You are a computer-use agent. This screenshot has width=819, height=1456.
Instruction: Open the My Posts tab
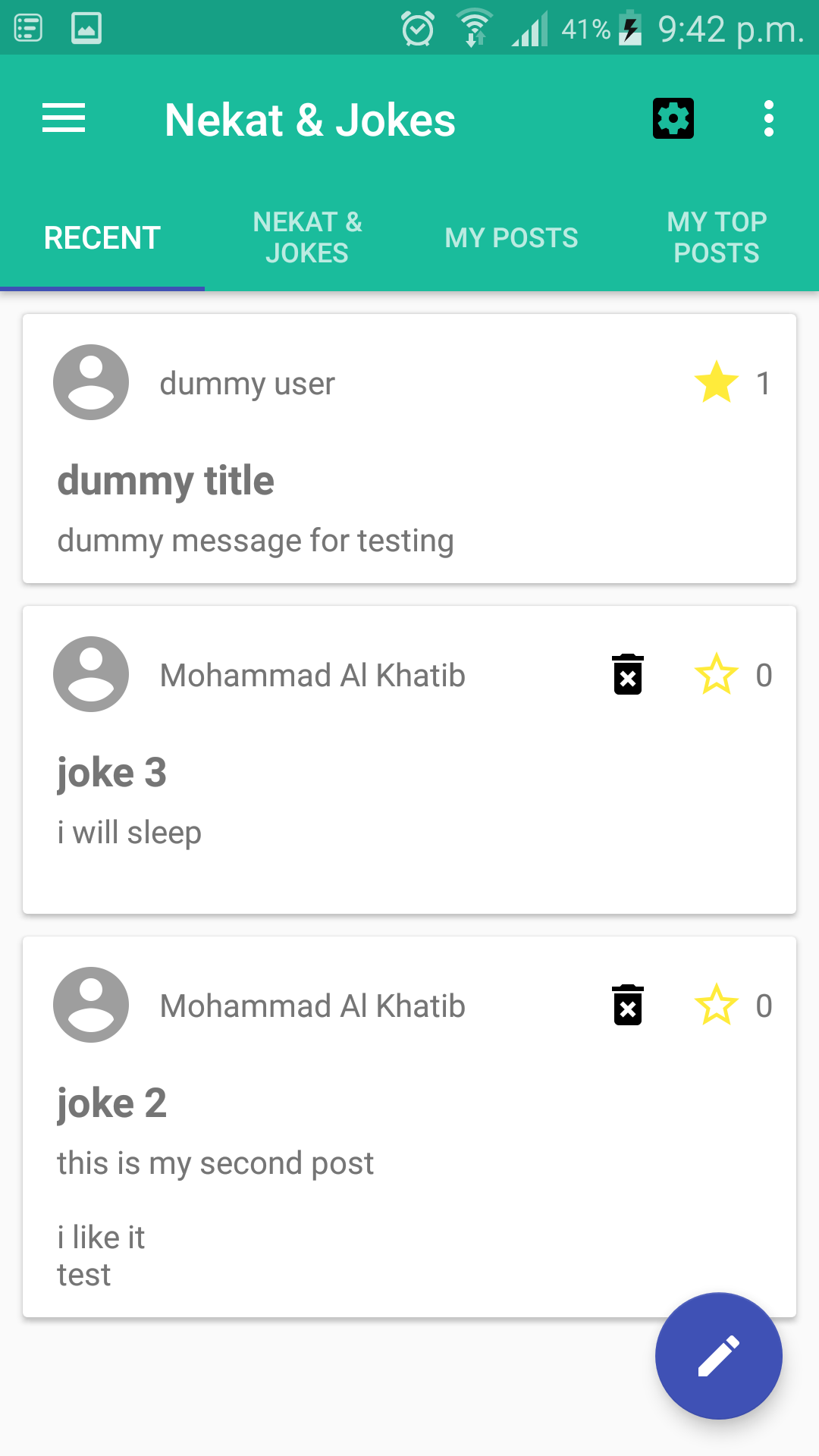[x=512, y=238]
